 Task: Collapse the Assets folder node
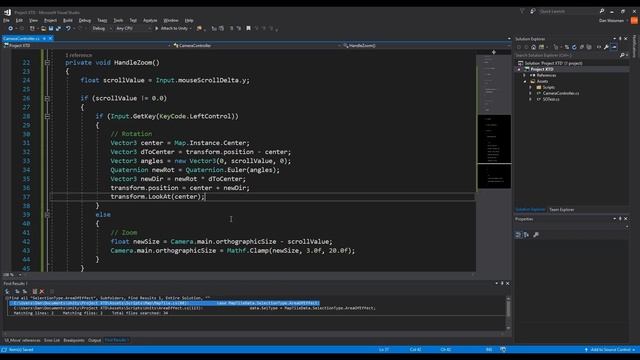tap(525, 82)
